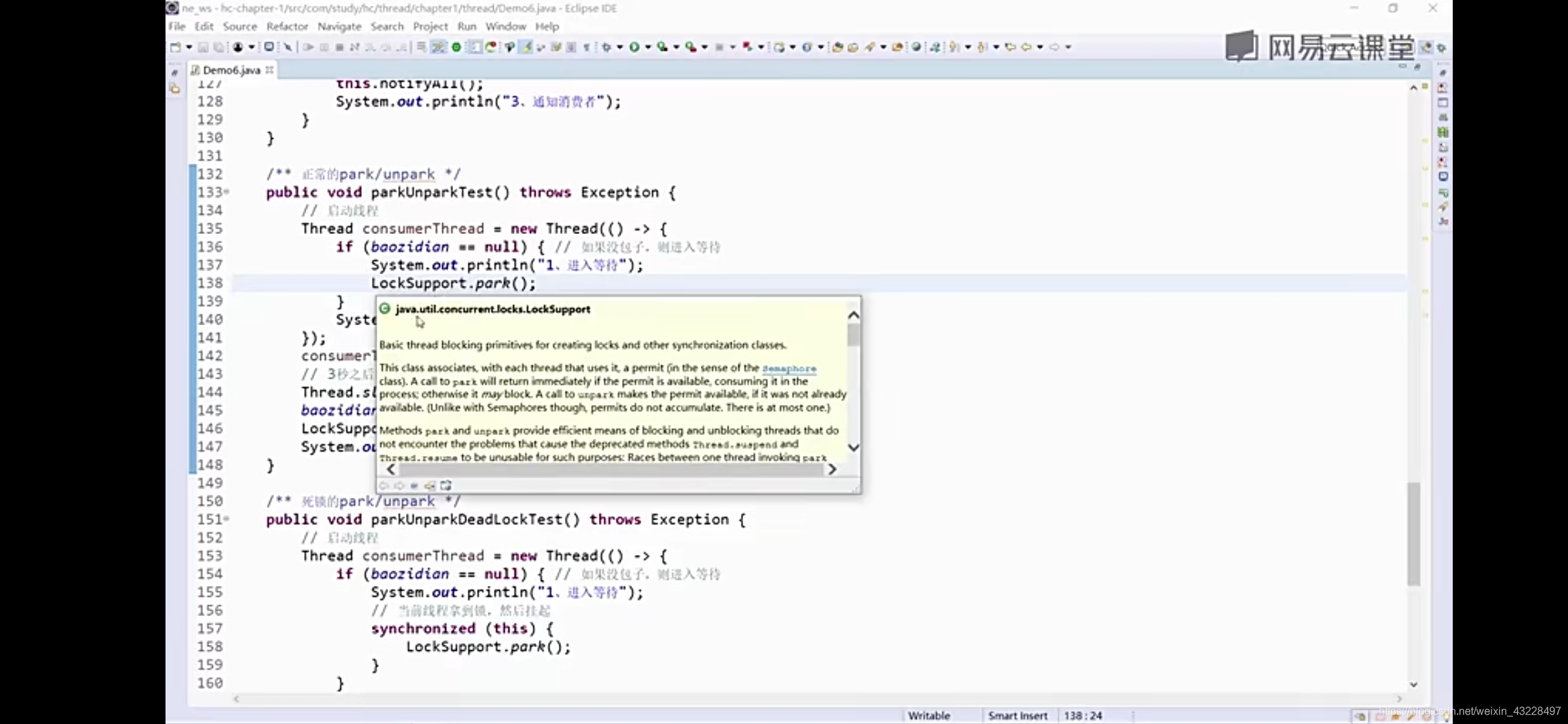Click the Save All toolbar icon
1568x724 pixels.
(218, 47)
